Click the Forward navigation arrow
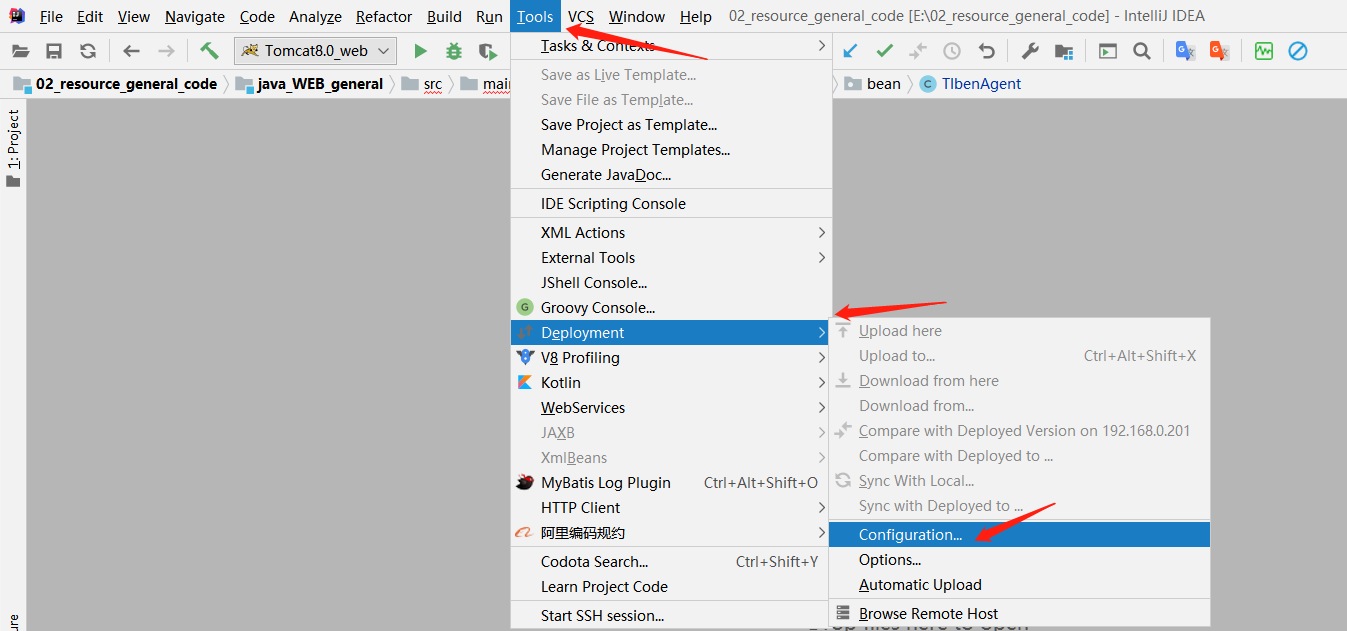This screenshot has width=1347, height=631. pos(166,51)
